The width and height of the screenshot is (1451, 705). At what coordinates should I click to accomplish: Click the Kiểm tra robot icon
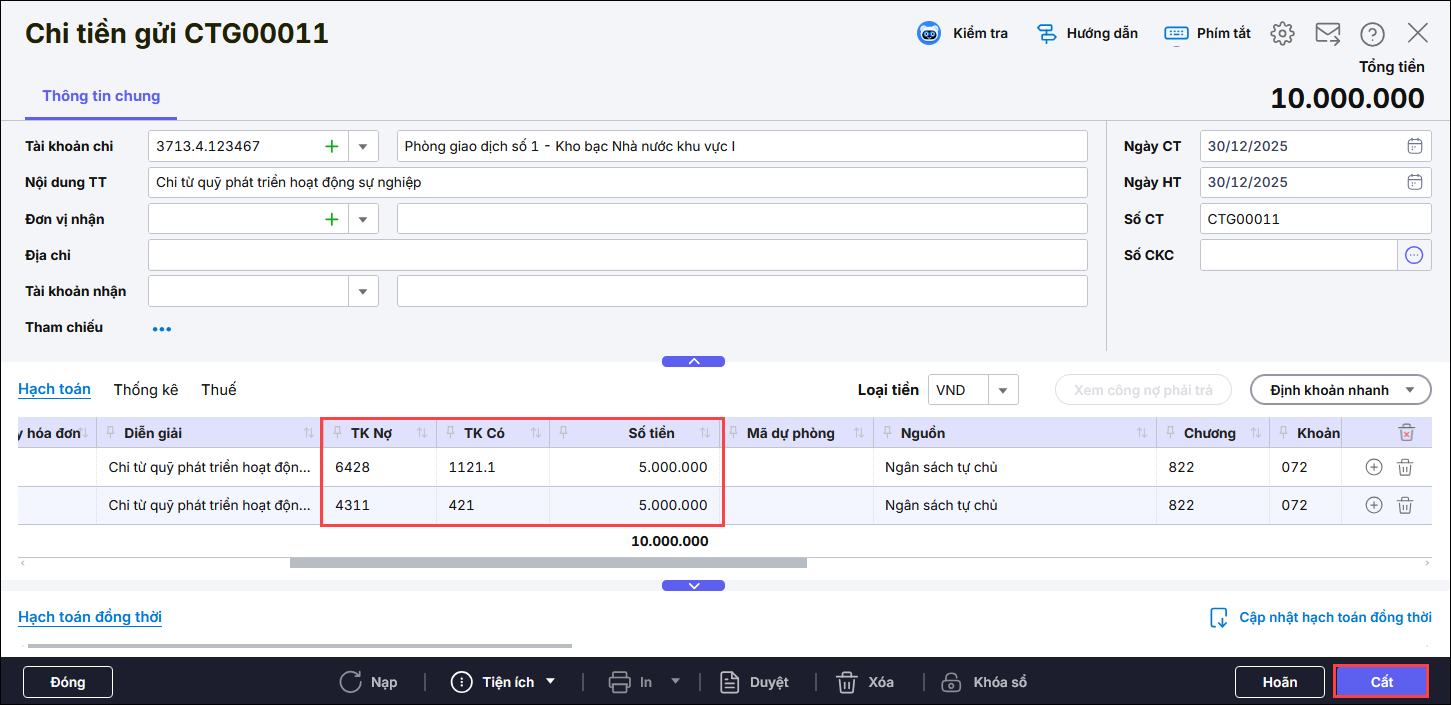click(x=930, y=33)
